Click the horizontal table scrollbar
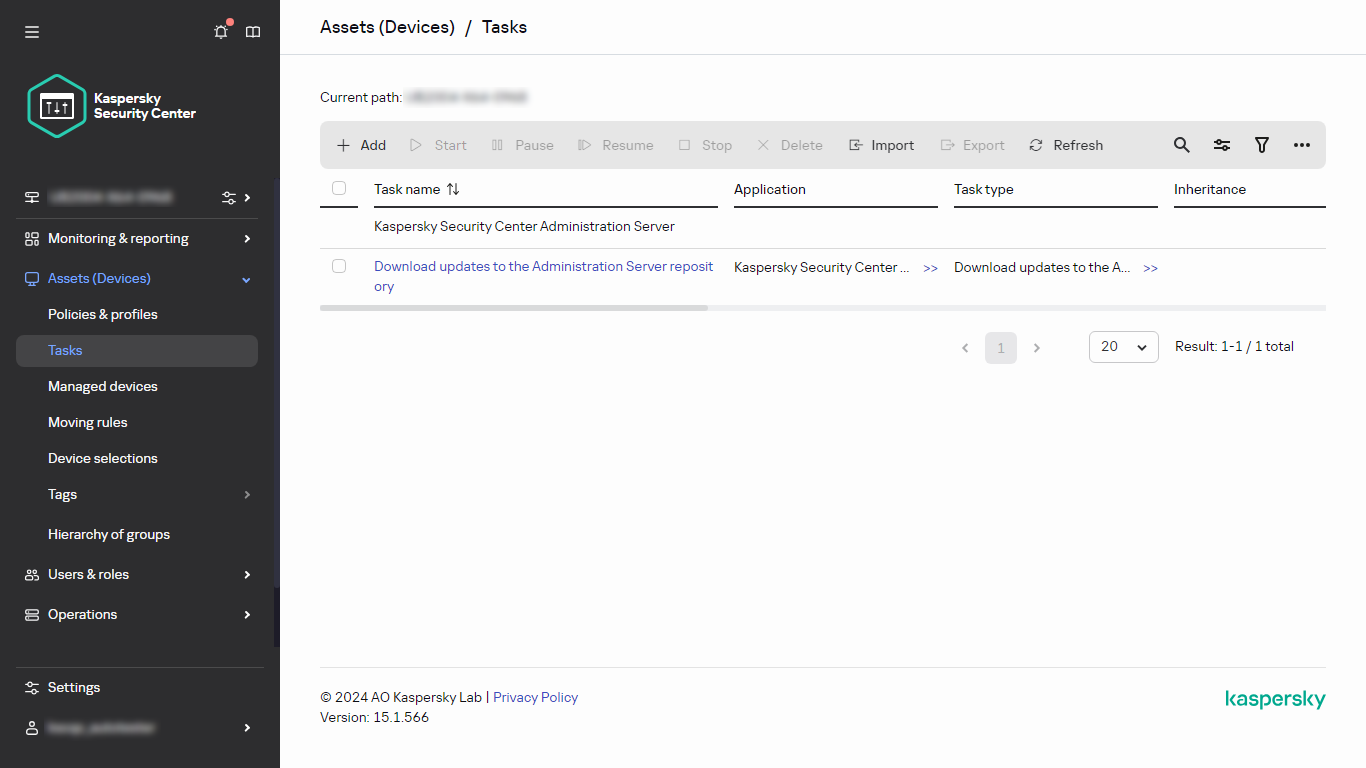Screen dimensions: 1366x768 point(514,308)
